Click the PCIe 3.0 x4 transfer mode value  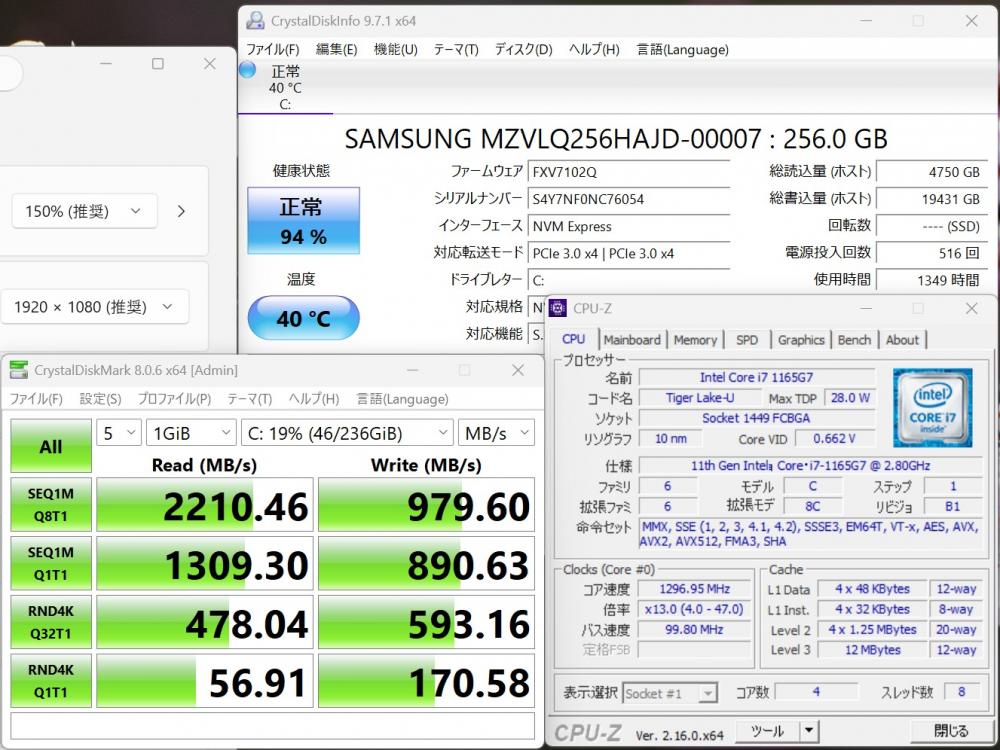point(629,253)
